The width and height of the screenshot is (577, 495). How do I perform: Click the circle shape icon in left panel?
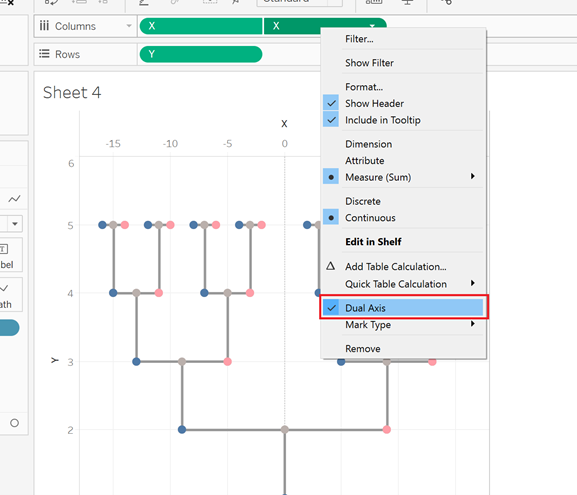point(14,423)
